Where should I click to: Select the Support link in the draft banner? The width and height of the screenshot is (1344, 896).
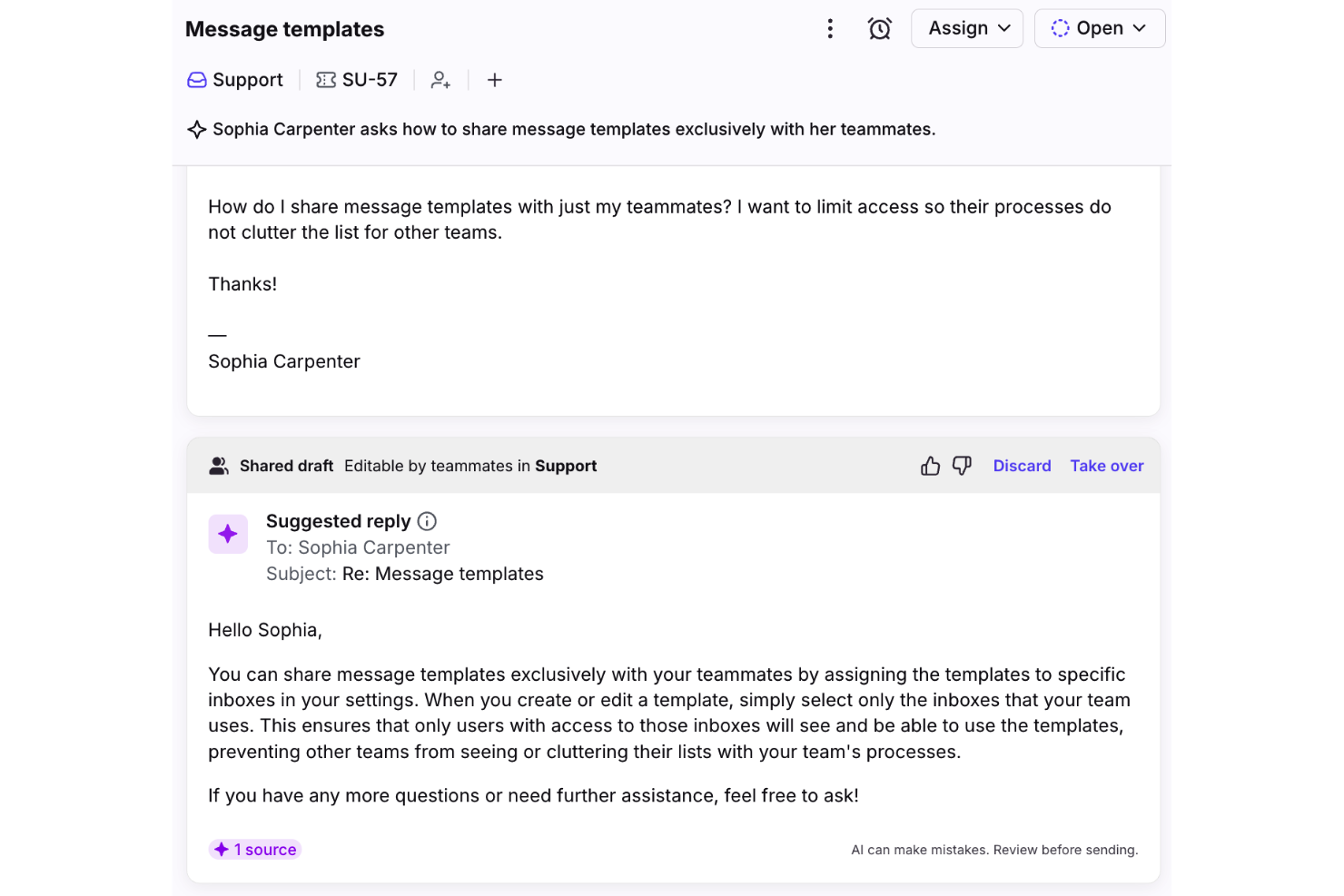(566, 466)
